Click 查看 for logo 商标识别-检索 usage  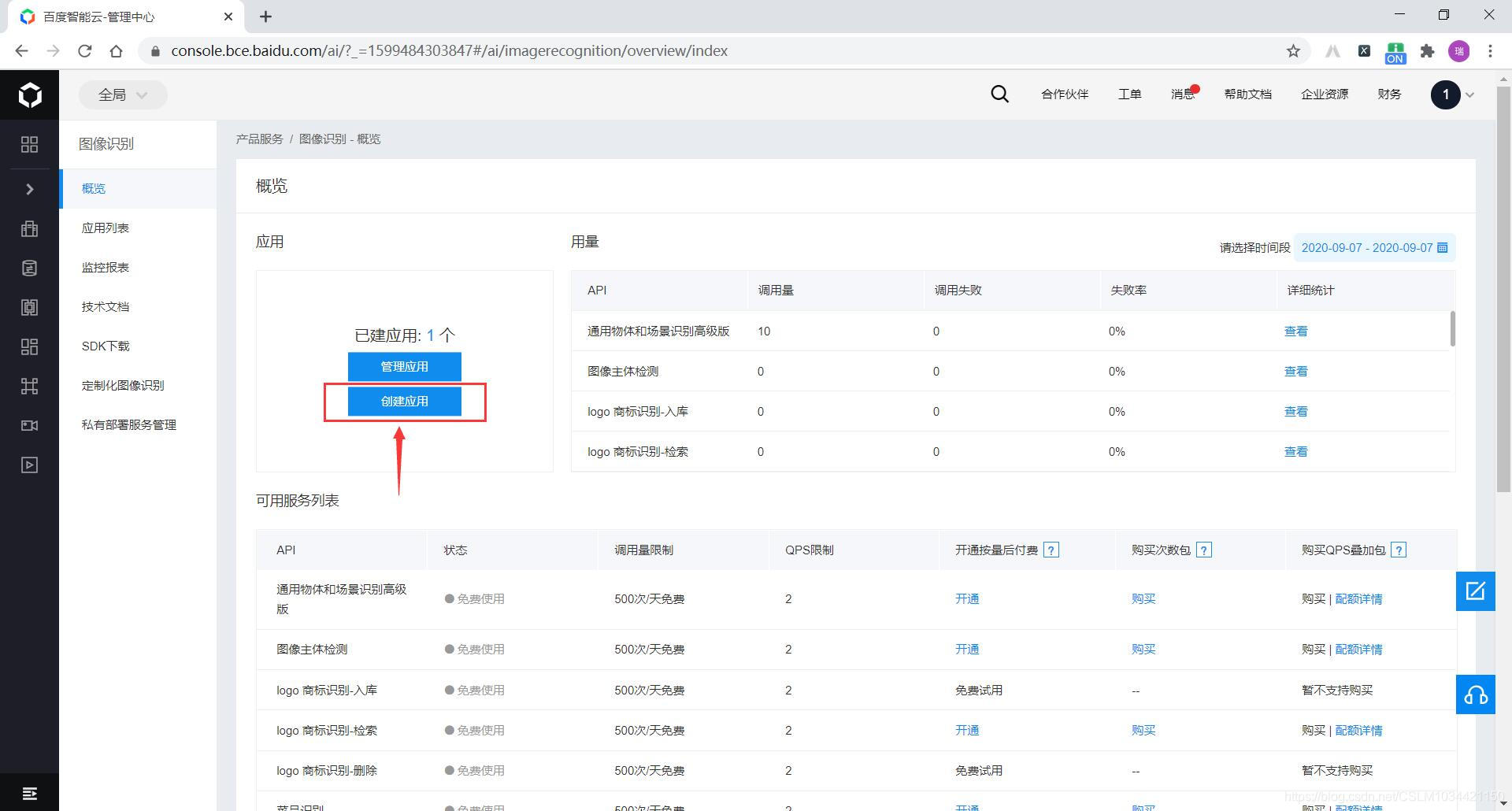coord(1295,452)
